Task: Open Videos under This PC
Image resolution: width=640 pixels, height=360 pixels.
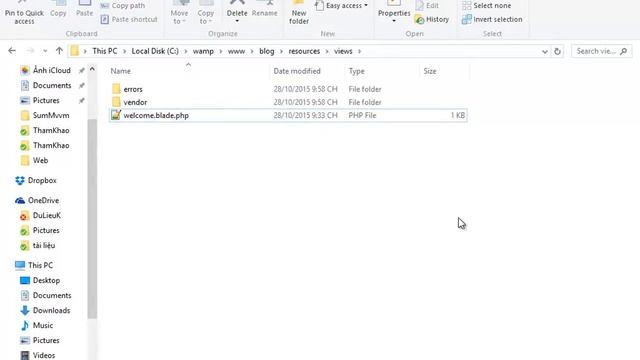Action: tap(38, 355)
